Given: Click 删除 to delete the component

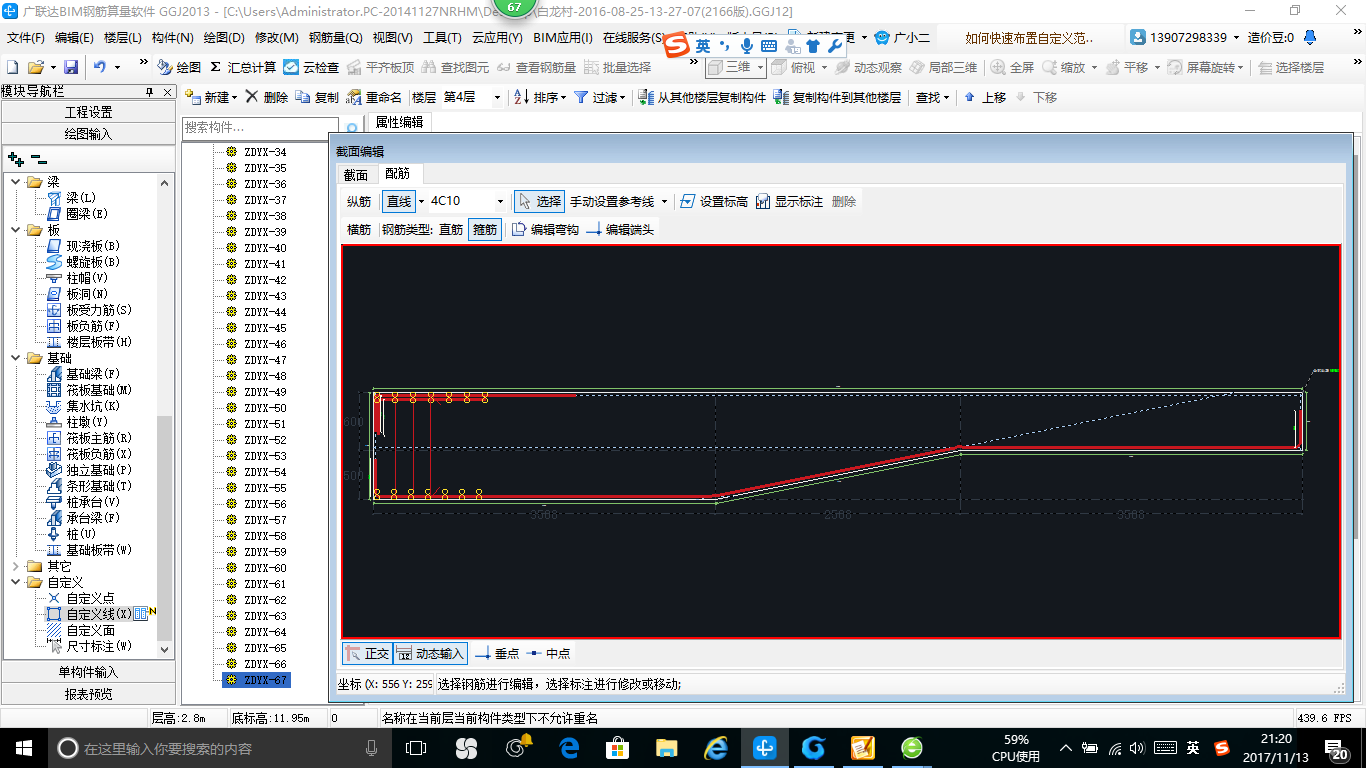Looking at the screenshot, I should [x=266, y=97].
